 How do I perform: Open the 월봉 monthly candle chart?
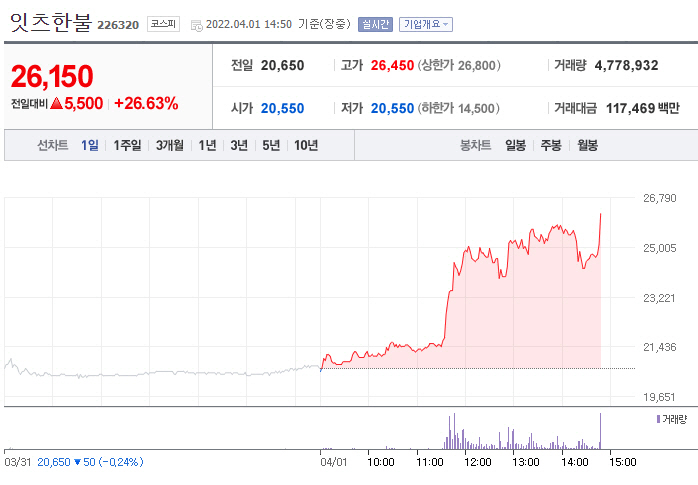click(x=586, y=145)
